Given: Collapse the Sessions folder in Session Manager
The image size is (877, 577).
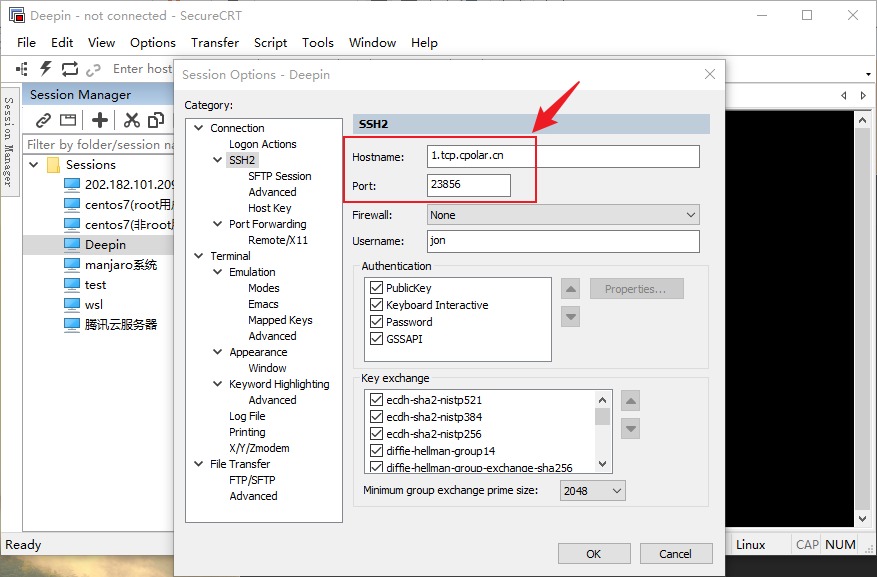Looking at the screenshot, I should pyautogui.click(x=34, y=164).
